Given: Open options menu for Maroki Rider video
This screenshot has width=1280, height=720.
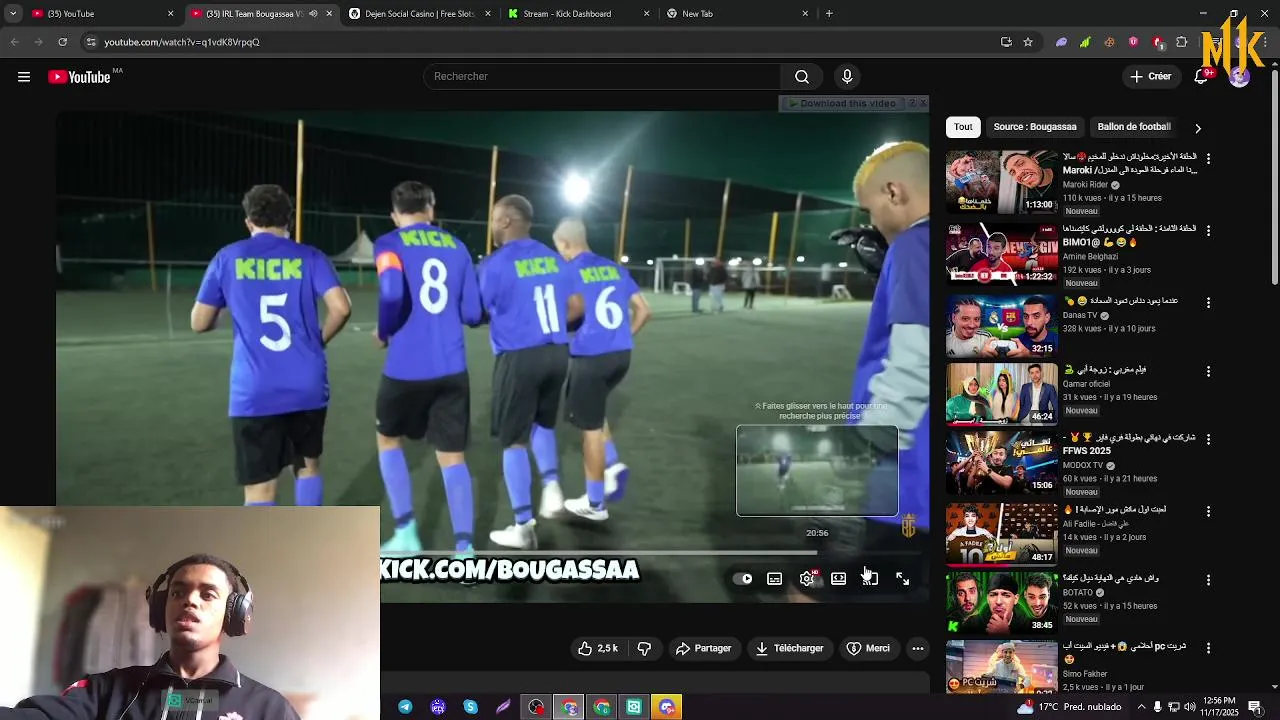Looking at the screenshot, I should 1208,159.
